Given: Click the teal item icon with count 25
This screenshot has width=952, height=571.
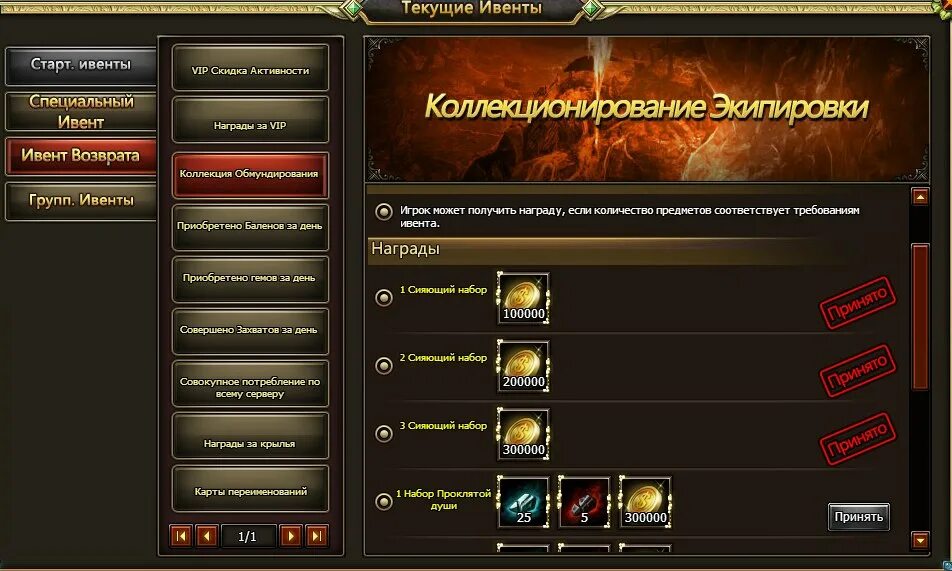Looking at the screenshot, I should click(x=523, y=502).
